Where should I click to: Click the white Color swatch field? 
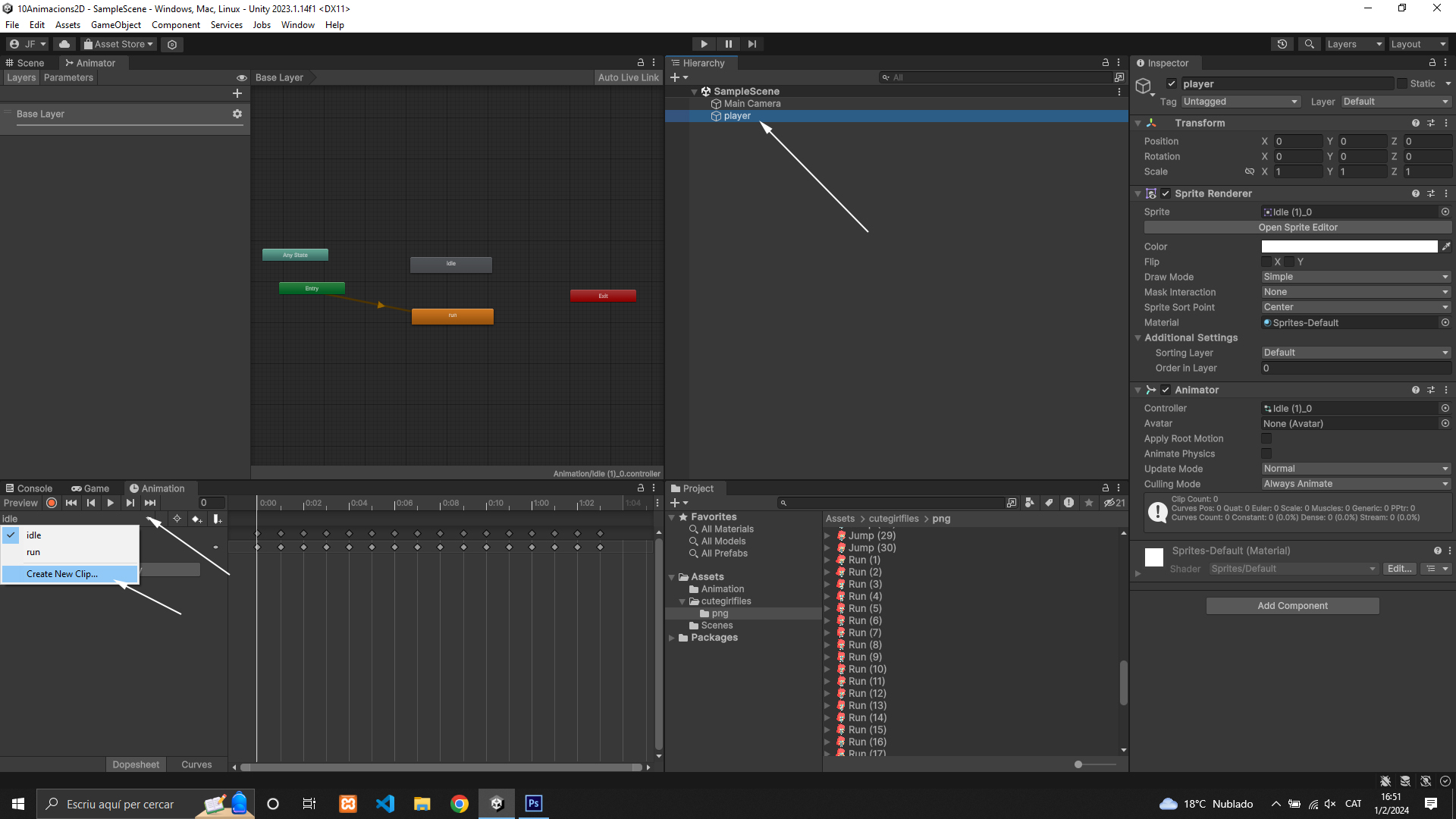[1349, 246]
